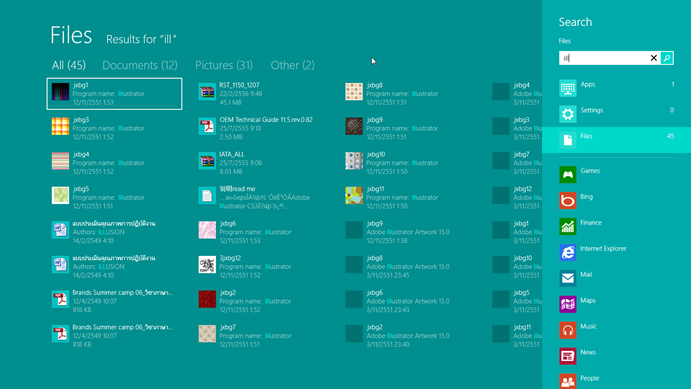This screenshot has width=691, height=389.
Task: Open IATA_ALL archive icon
Action: pyautogui.click(x=207, y=161)
